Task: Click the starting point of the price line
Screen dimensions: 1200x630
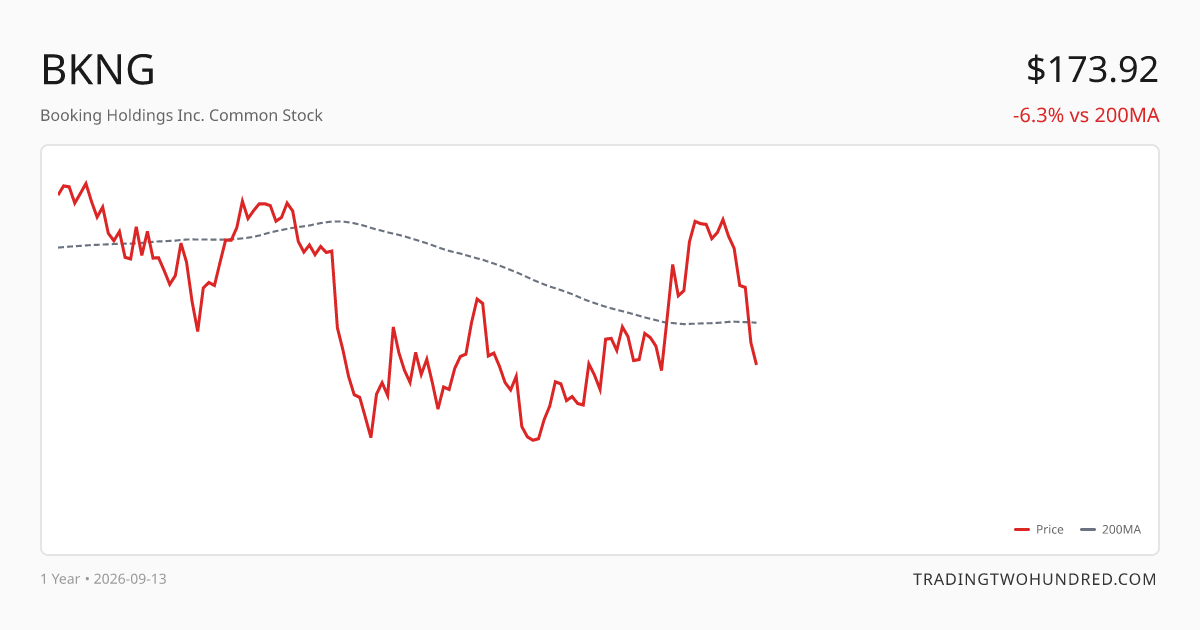Action: [59, 193]
